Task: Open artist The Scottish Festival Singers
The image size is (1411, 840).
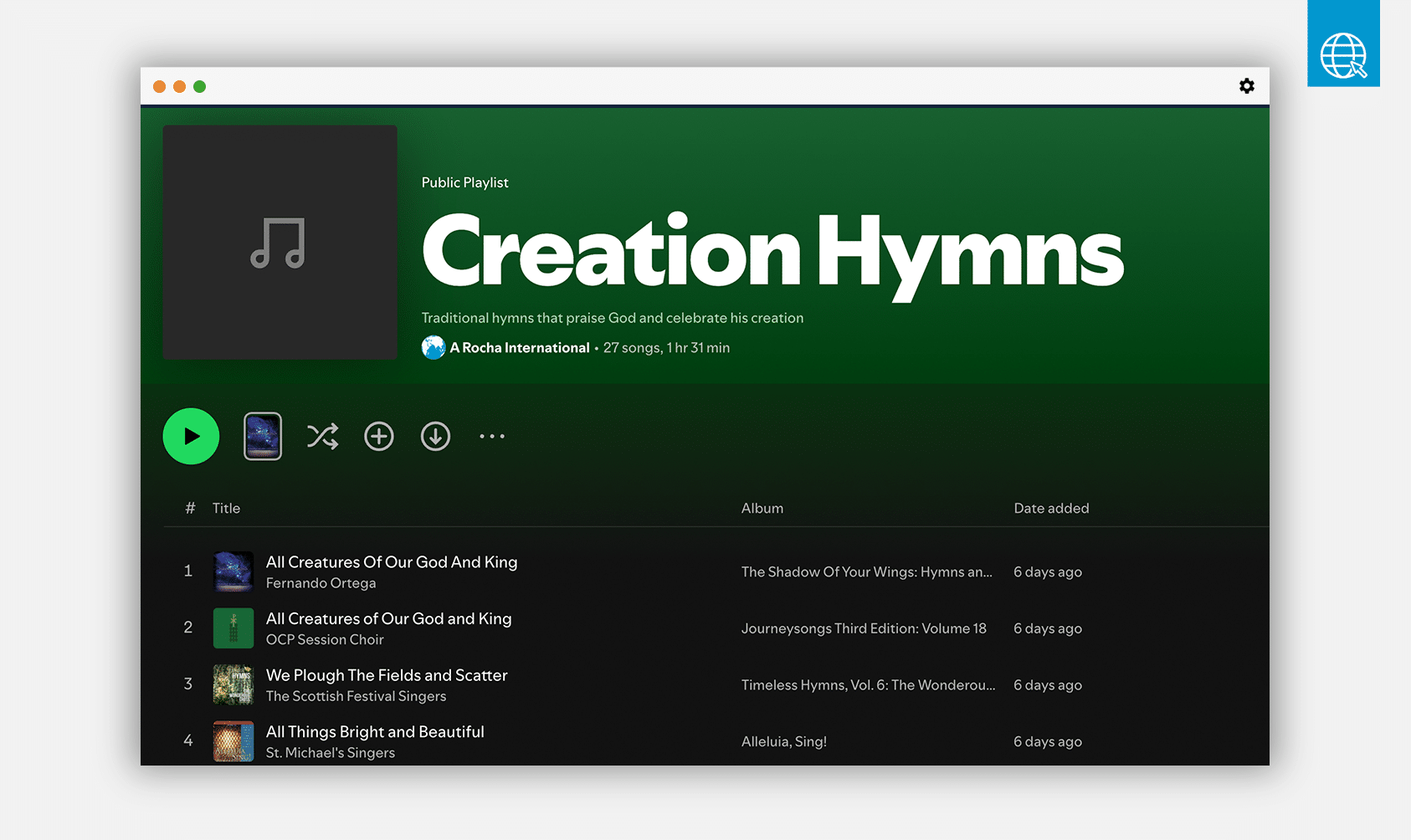Action: 356,696
